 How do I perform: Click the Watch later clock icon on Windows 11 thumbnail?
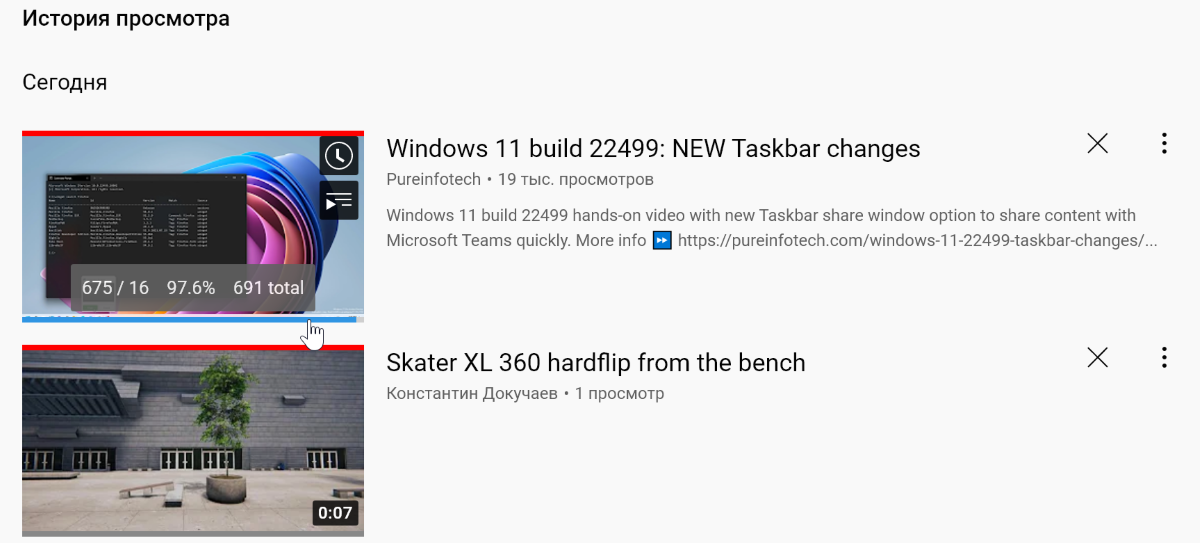pos(339,156)
